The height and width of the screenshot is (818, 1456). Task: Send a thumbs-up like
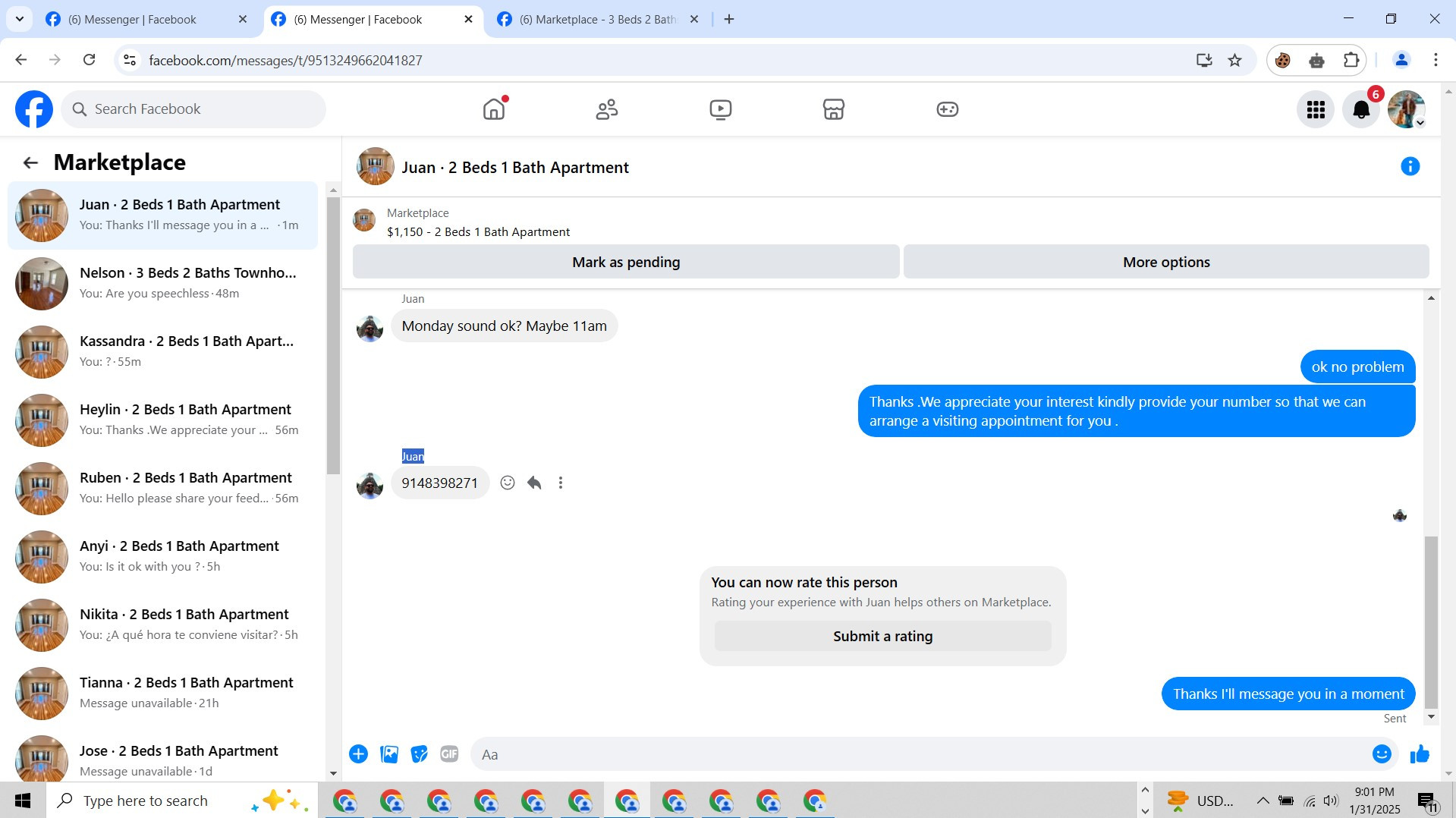1420,754
